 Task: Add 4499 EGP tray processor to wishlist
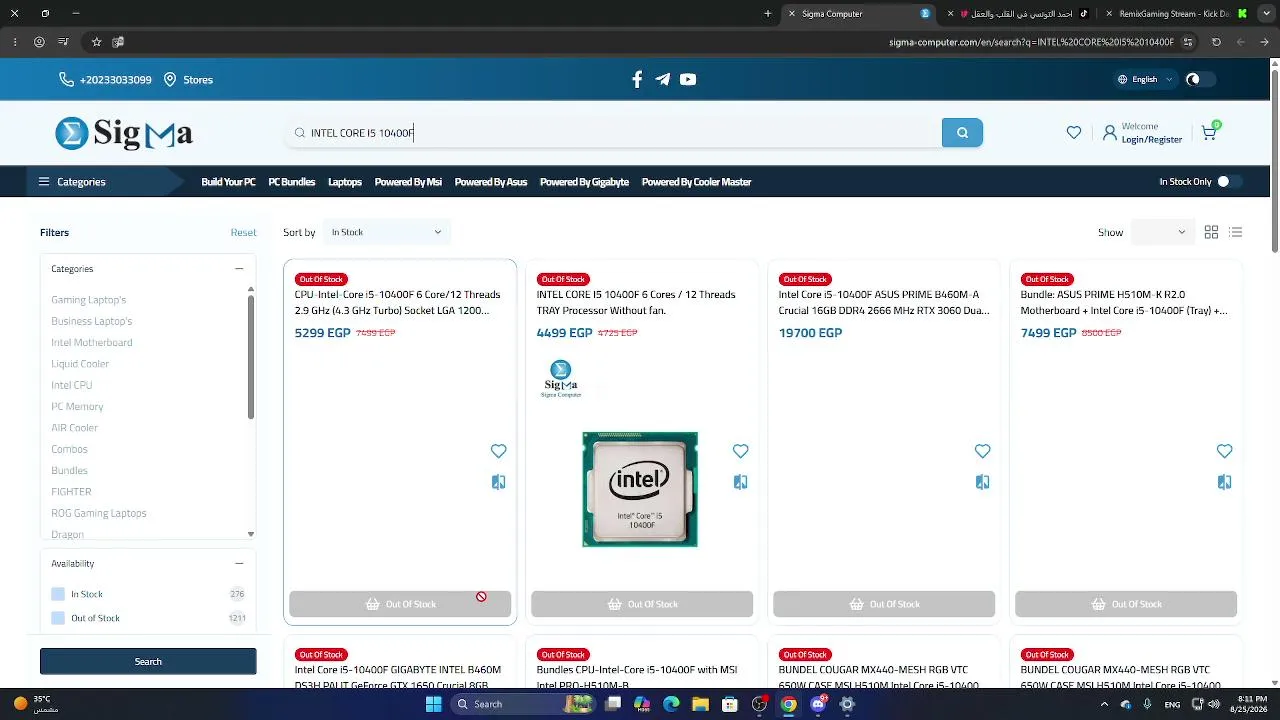741,451
